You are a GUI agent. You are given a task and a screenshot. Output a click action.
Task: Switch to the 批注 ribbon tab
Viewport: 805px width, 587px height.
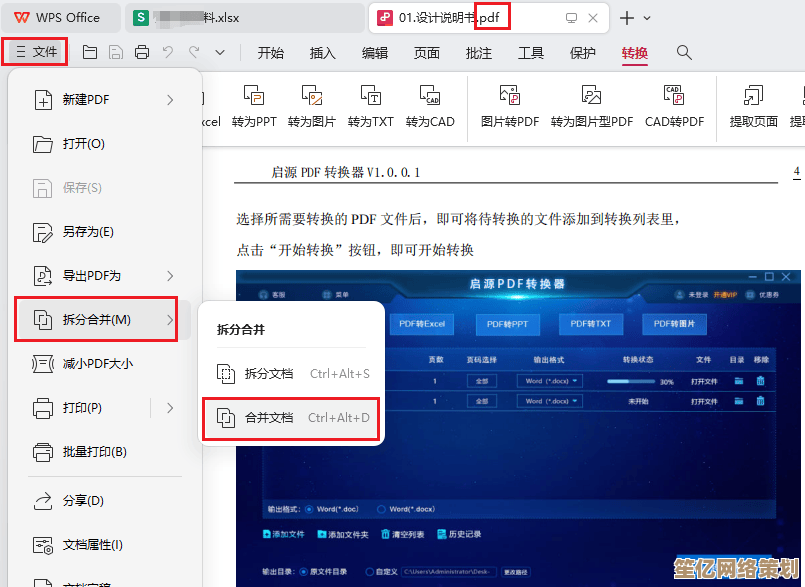click(x=478, y=52)
